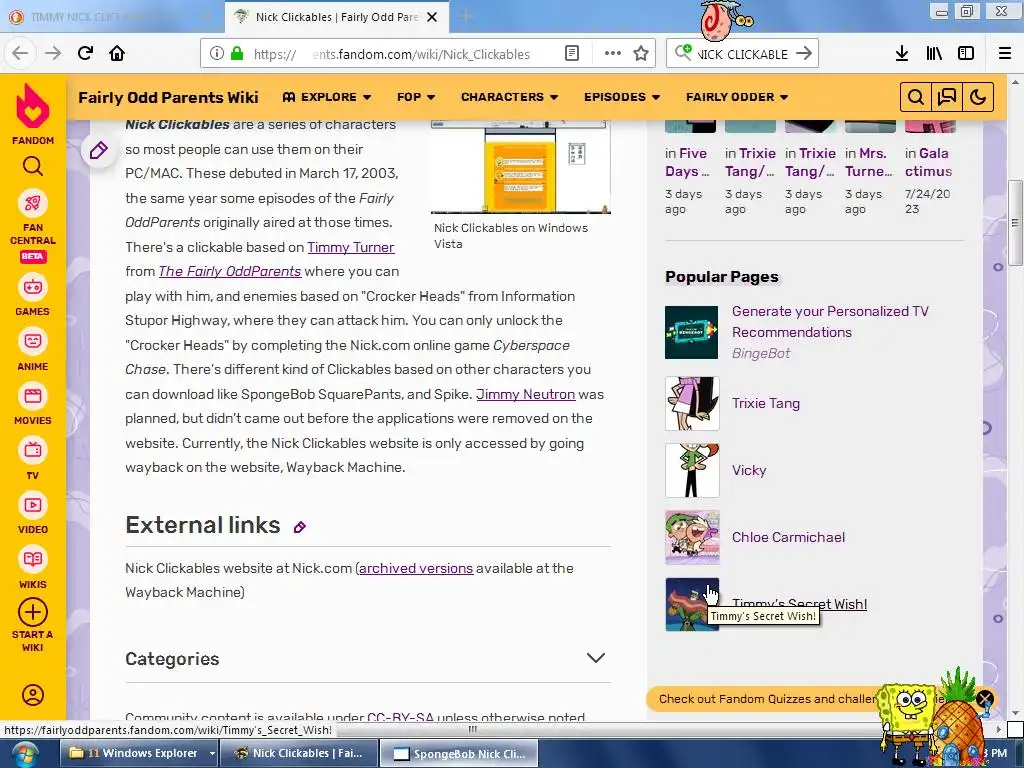Click Start a Wiki plus icon
Viewport: 1024px width, 768px height.
coord(33,613)
